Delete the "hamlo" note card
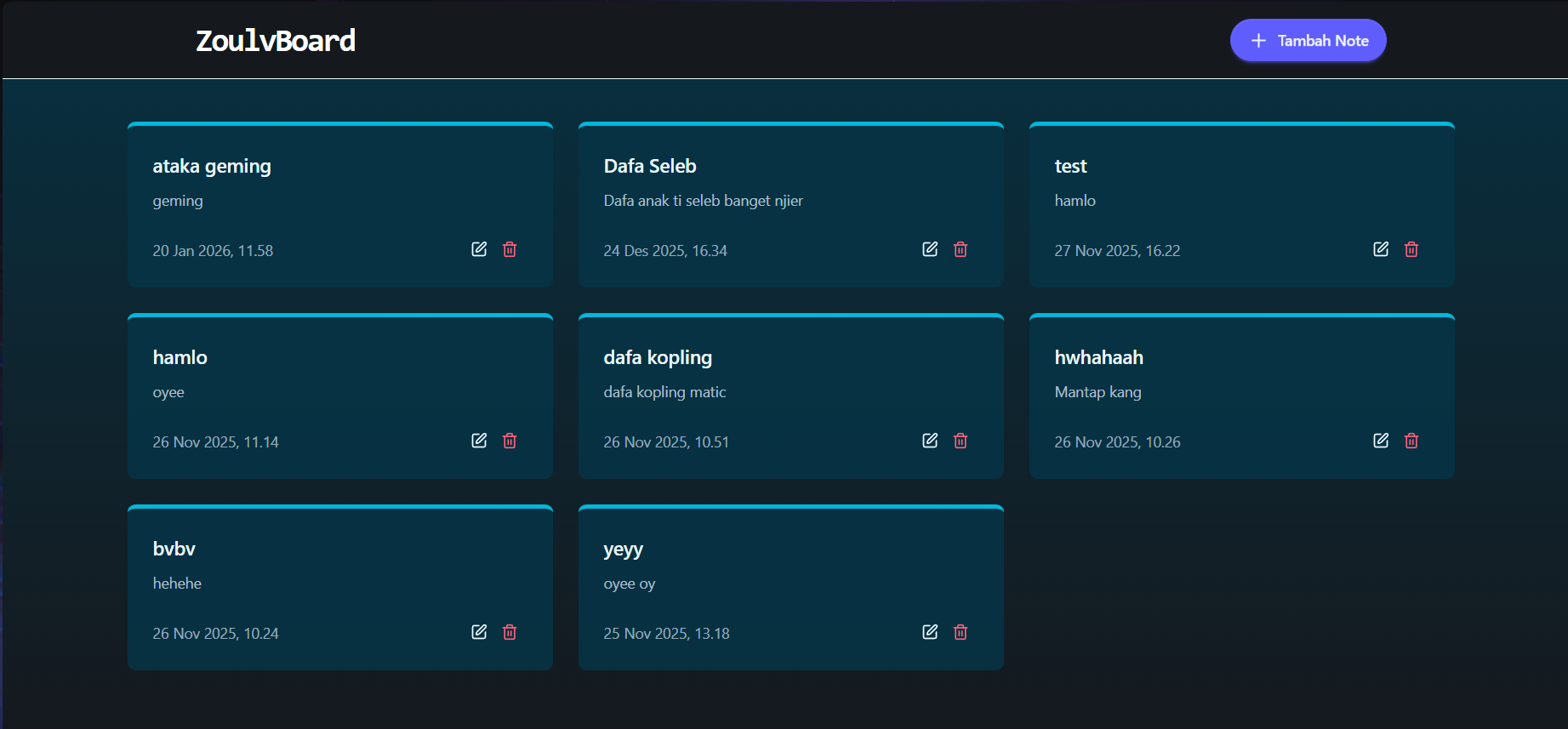 pos(510,441)
